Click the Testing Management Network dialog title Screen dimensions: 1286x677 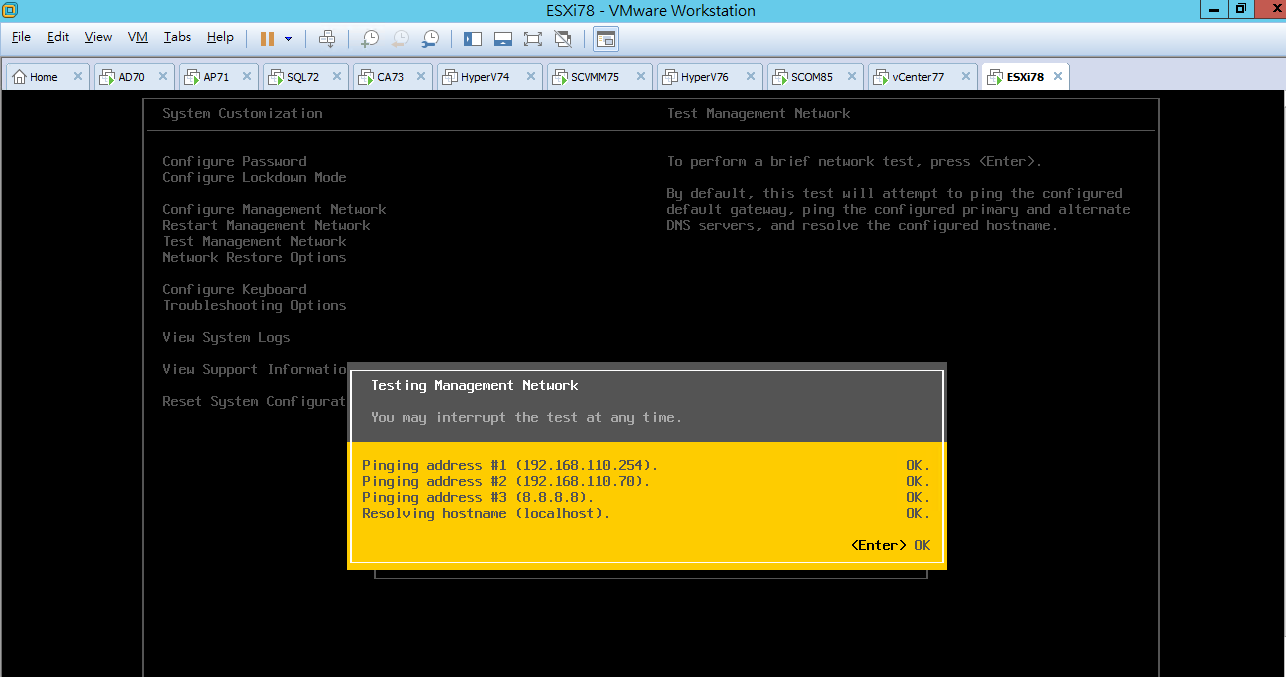coord(475,385)
